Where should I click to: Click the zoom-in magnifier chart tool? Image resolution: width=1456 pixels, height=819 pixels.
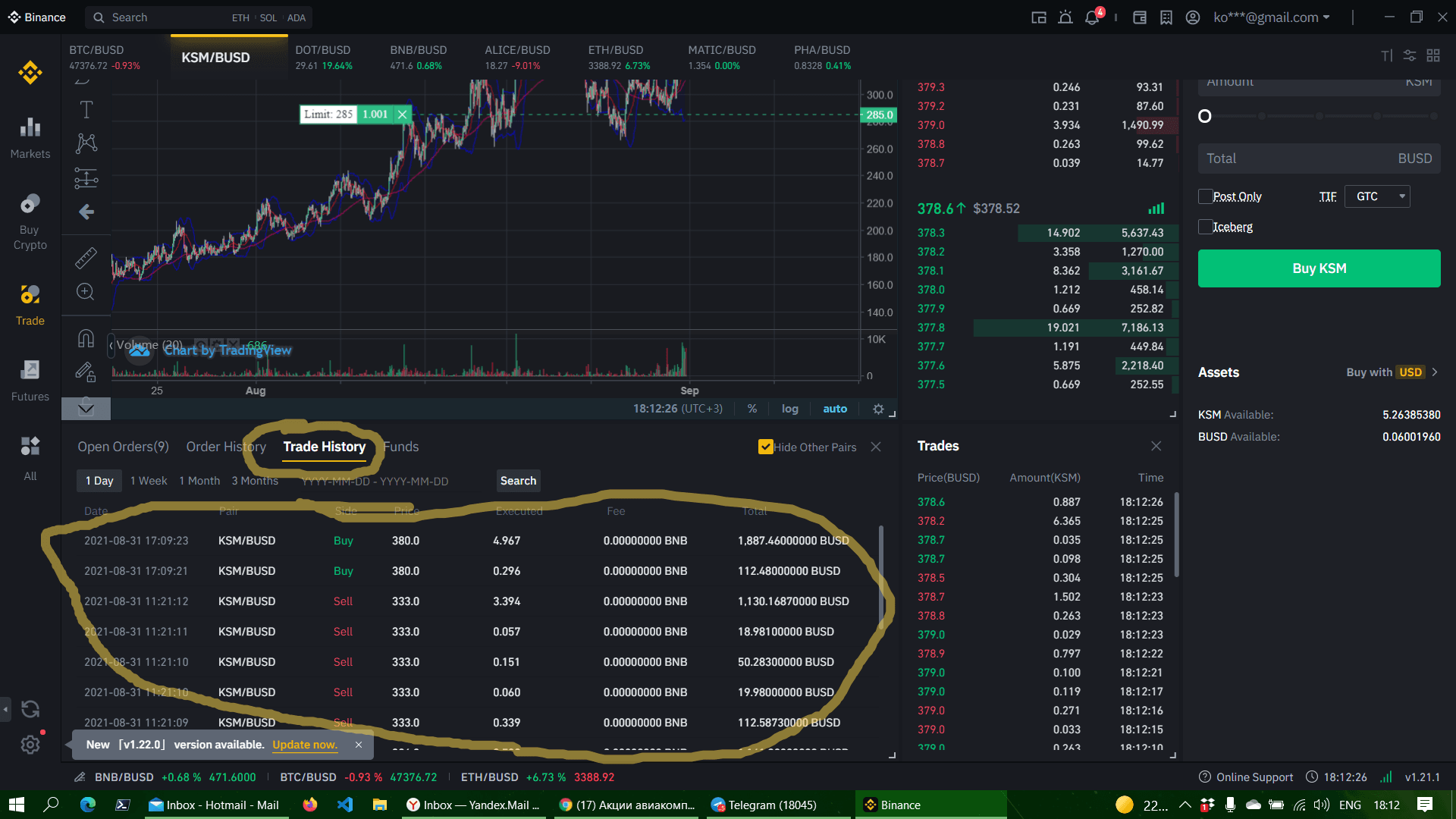click(86, 292)
